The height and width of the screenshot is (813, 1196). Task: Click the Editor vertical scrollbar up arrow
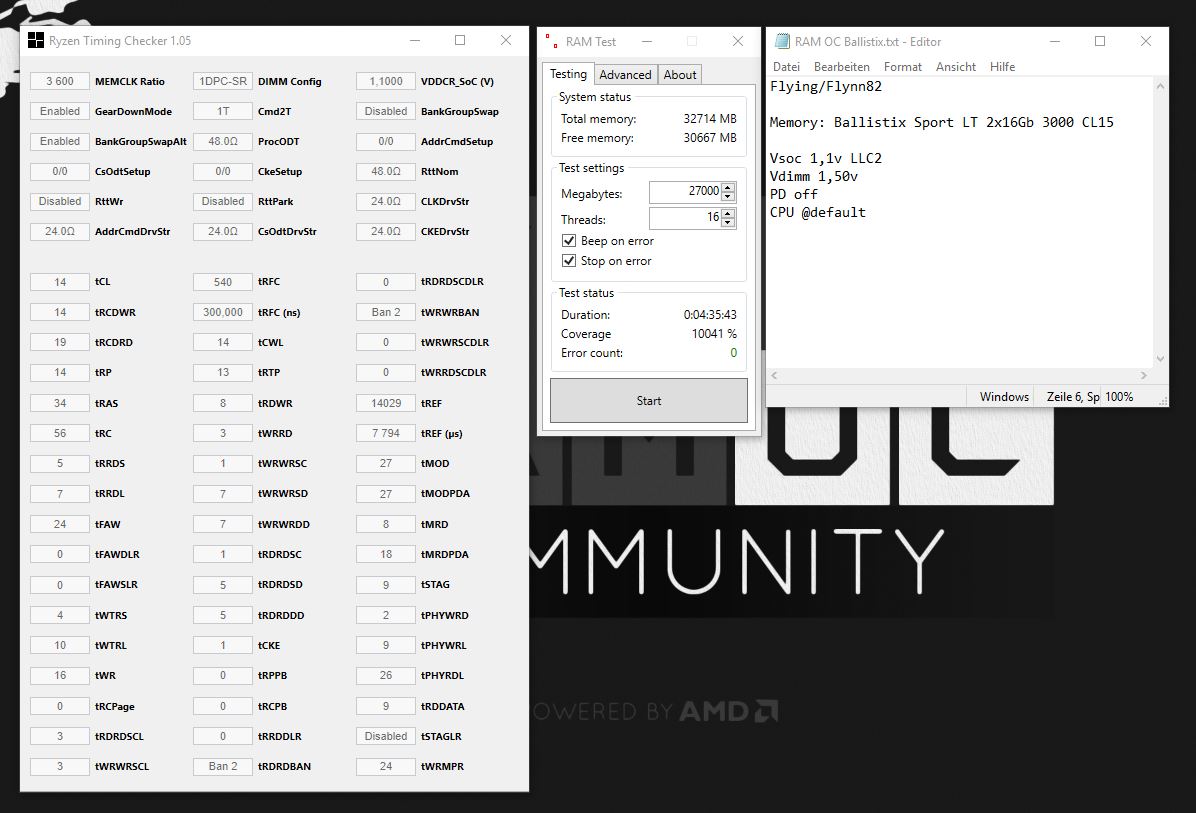[1160, 86]
